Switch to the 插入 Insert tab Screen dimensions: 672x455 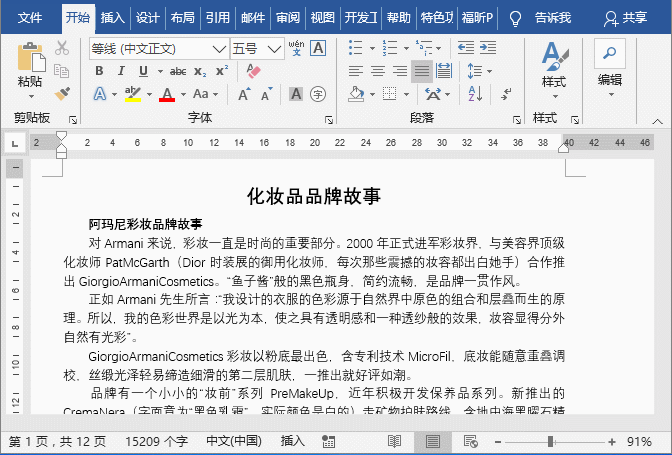113,18
